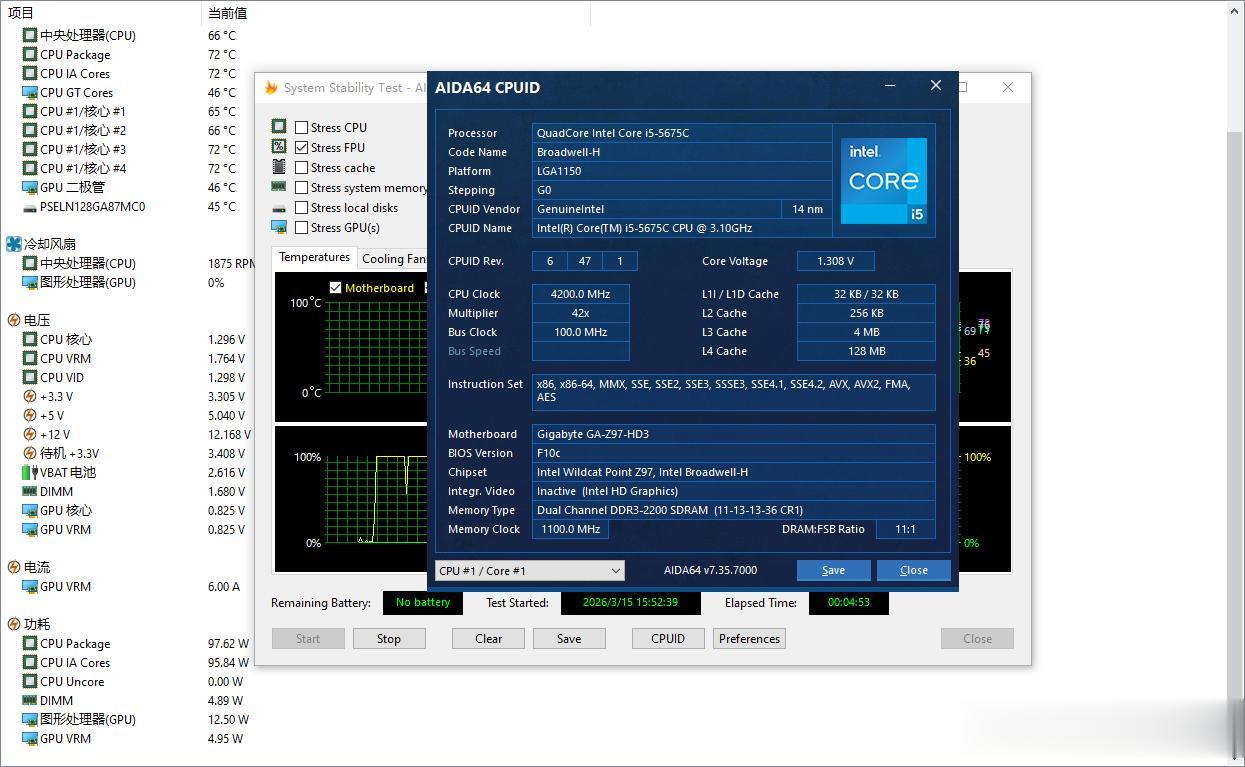The height and width of the screenshot is (767, 1245).
Task: Click the Stress GPU(s) monitor icon
Action: pos(279,227)
